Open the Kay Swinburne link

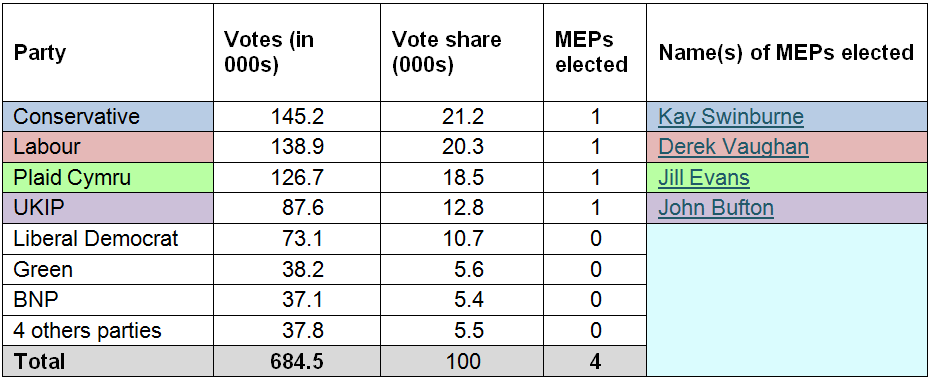pos(731,116)
